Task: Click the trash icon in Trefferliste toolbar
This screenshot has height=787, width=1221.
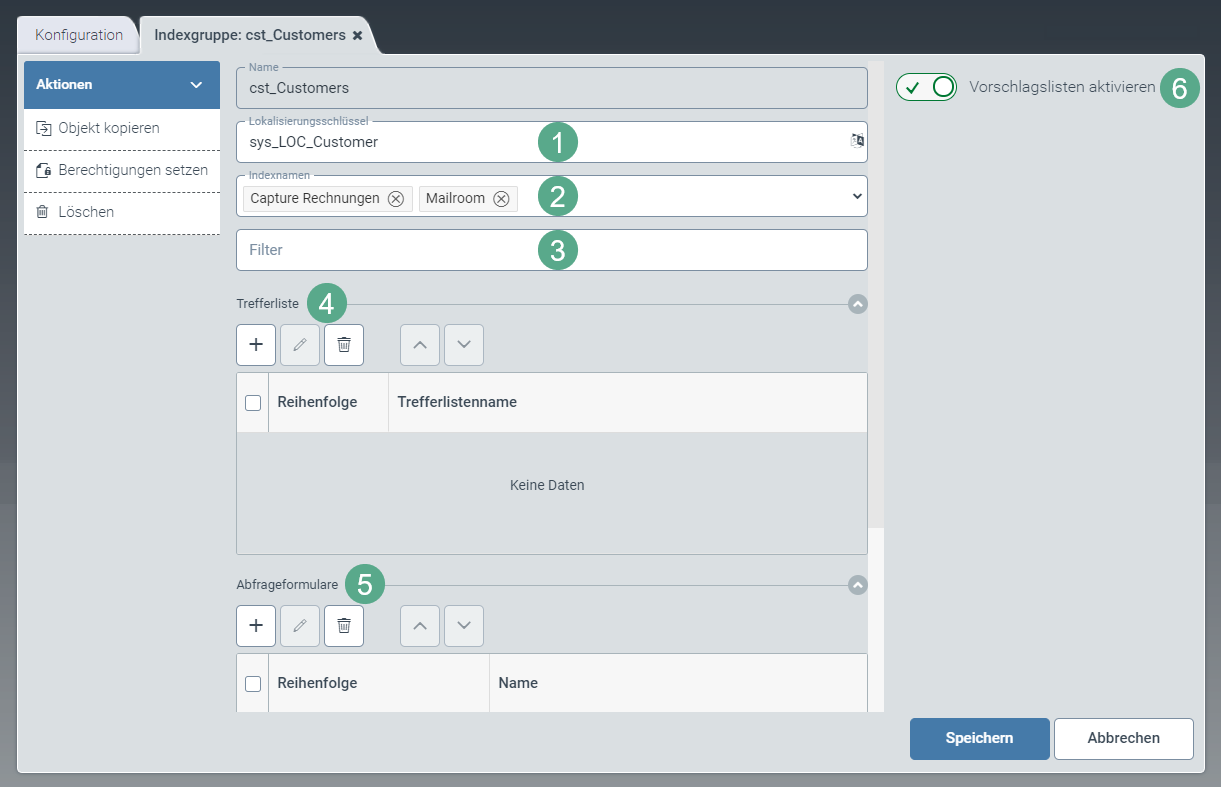Action: (x=344, y=345)
